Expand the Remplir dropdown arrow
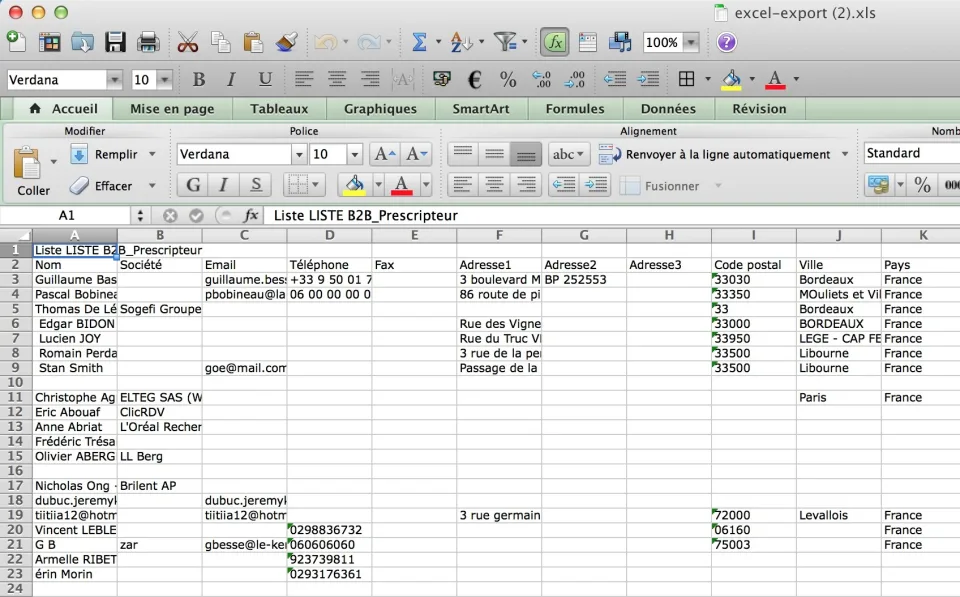Viewport: 960px width, 597px height. 152,154
